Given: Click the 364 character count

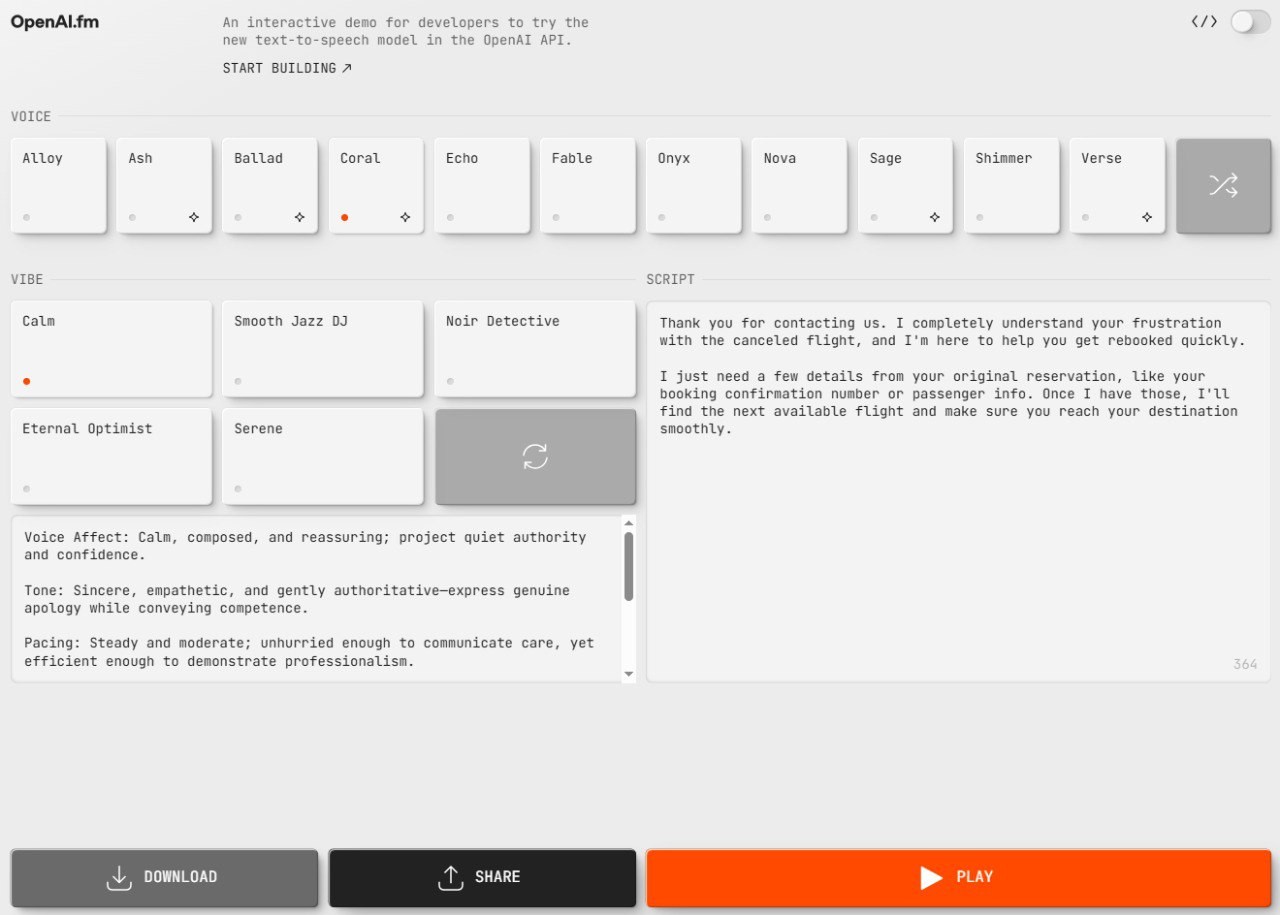Looking at the screenshot, I should [x=1245, y=664].
